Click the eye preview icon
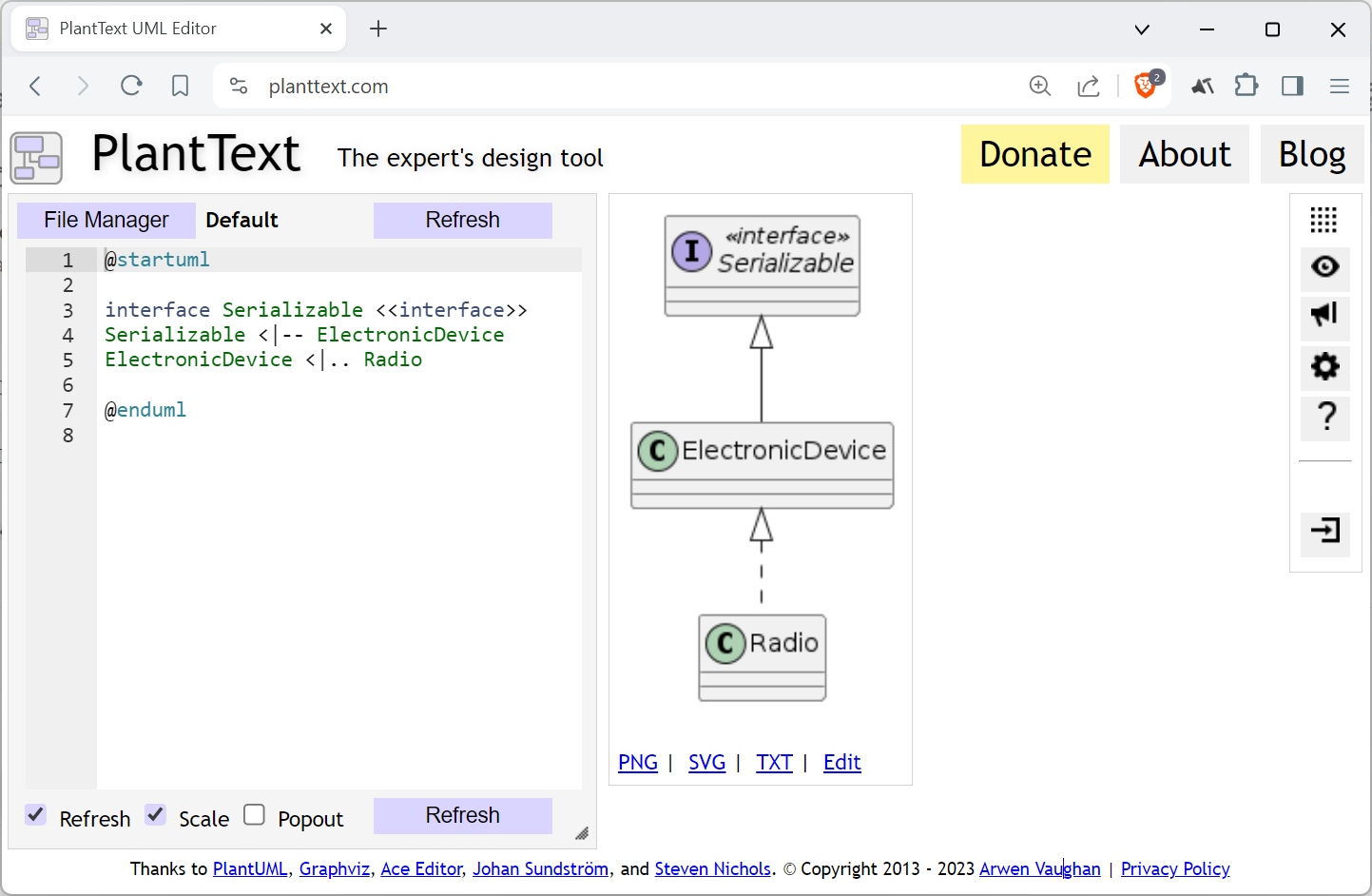Screen dimensions: 1372x896 [x=1324, y=266]
